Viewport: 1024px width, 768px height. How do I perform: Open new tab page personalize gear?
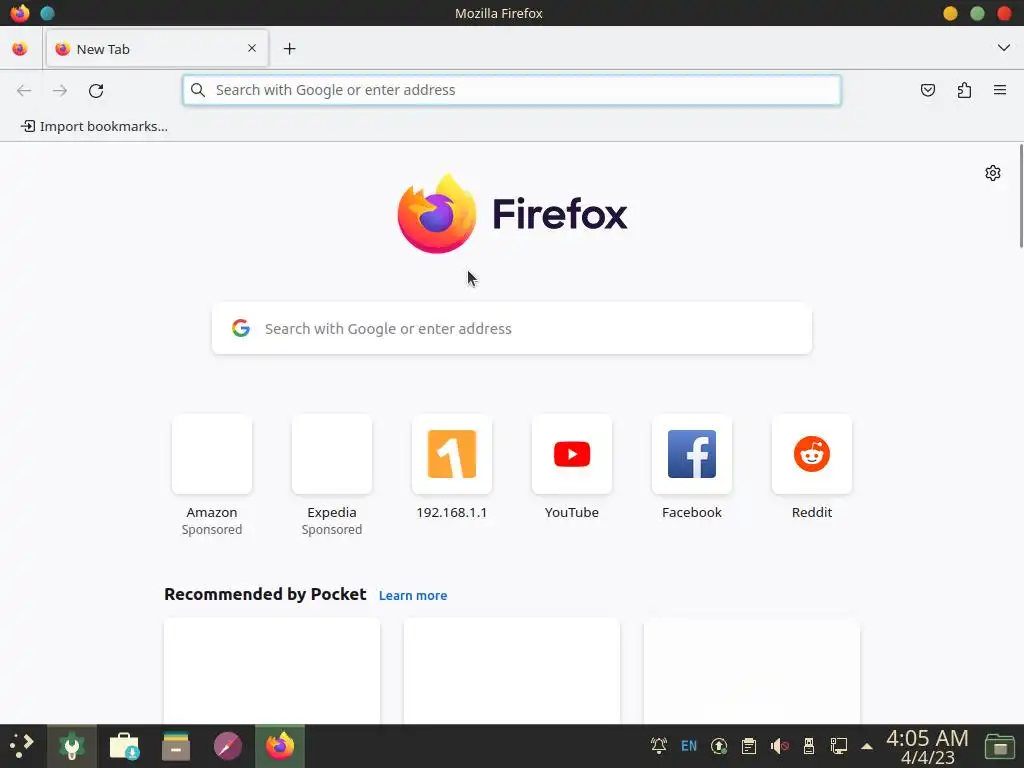pyautogui.click(x=993, y=173)
